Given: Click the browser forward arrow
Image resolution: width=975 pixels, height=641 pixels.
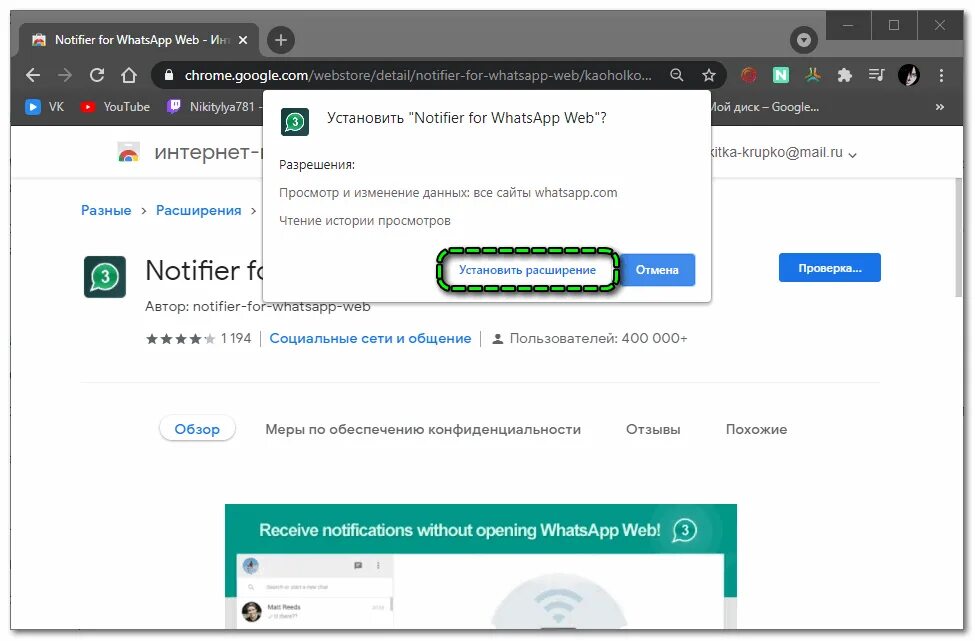Looking at the screenshot, I should pos(65,75).
